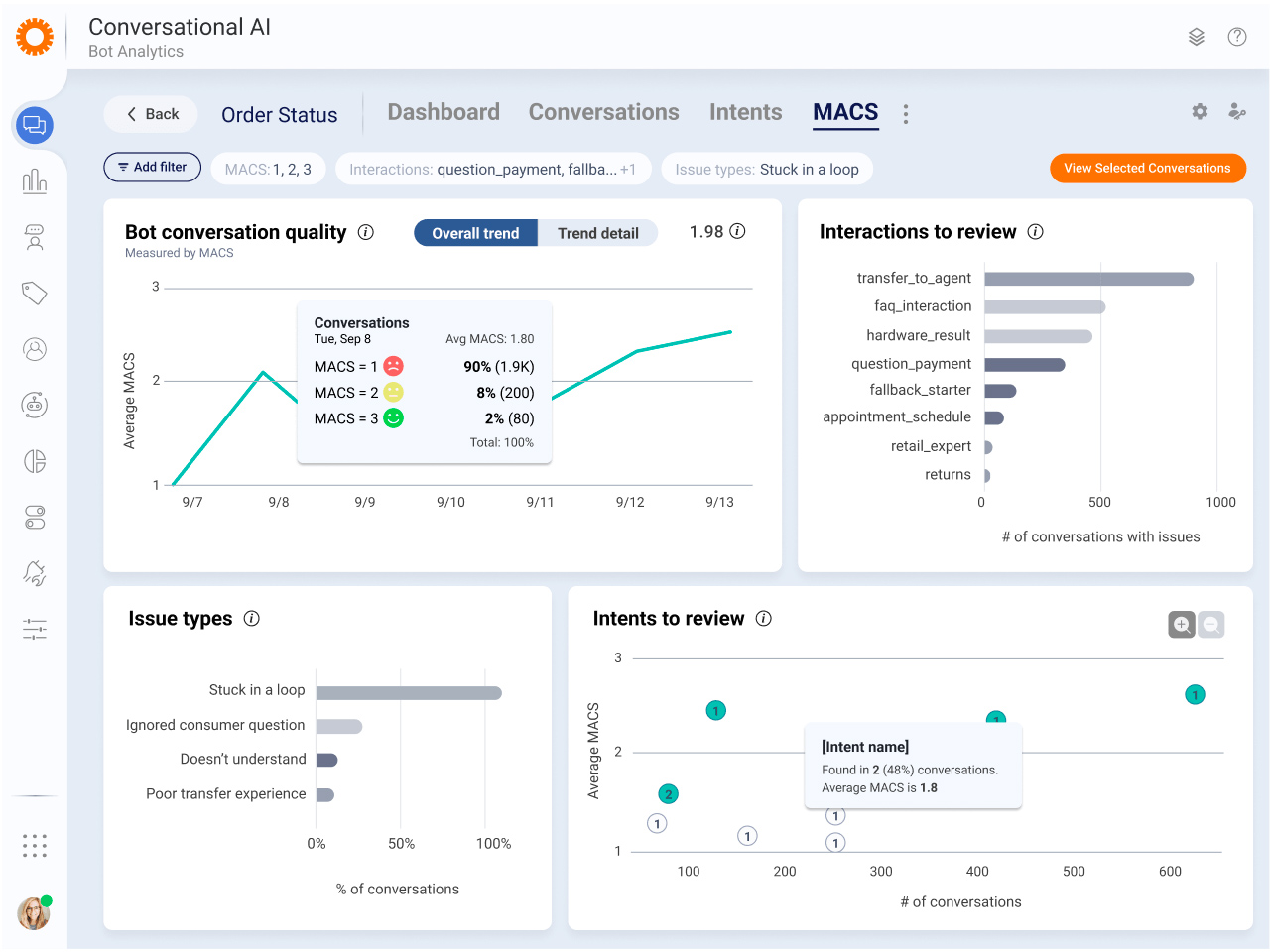Open the tag icon in left sidebar

click(35, 293)
